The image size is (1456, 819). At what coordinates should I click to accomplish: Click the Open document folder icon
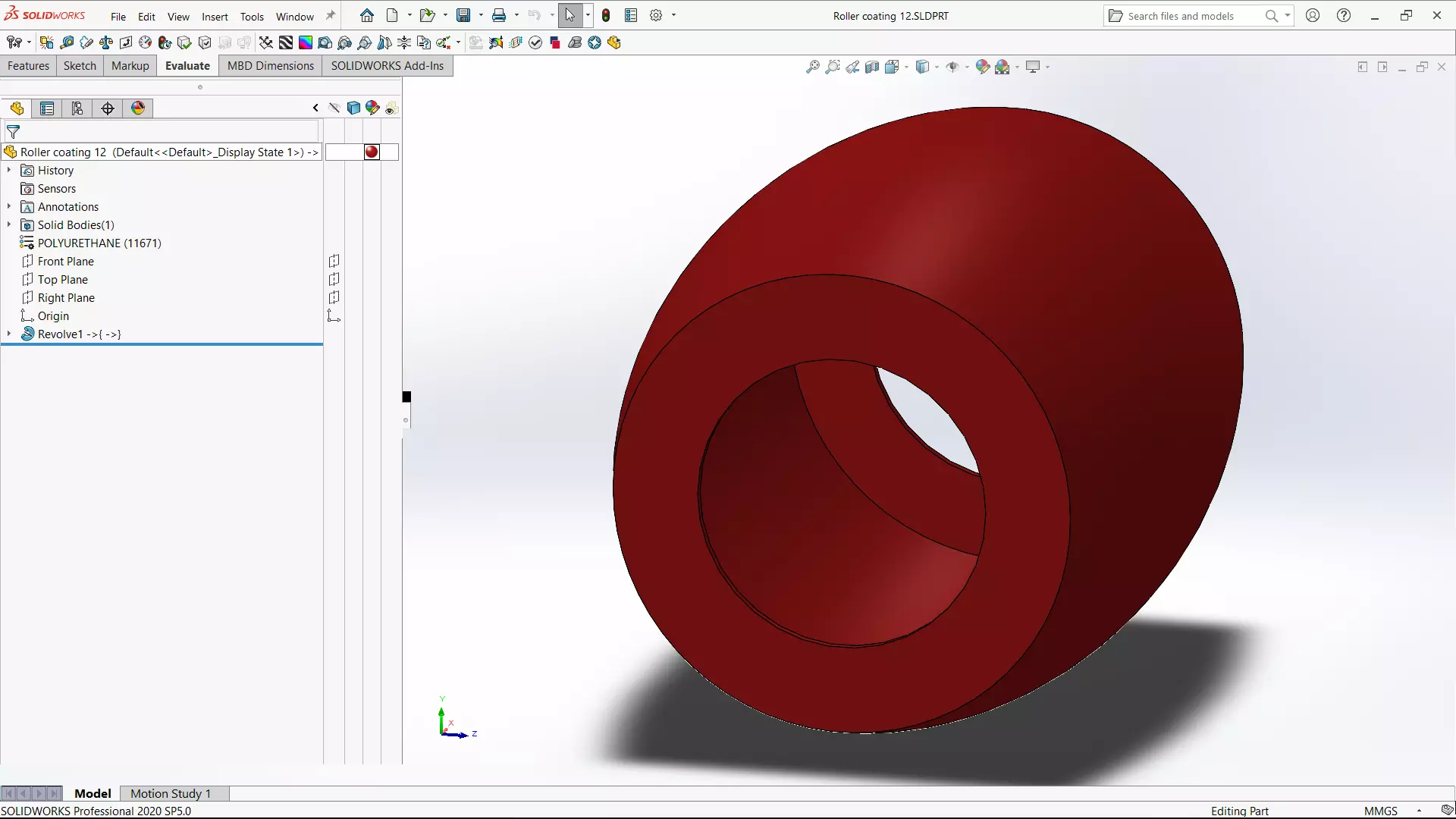pos(427,15)
